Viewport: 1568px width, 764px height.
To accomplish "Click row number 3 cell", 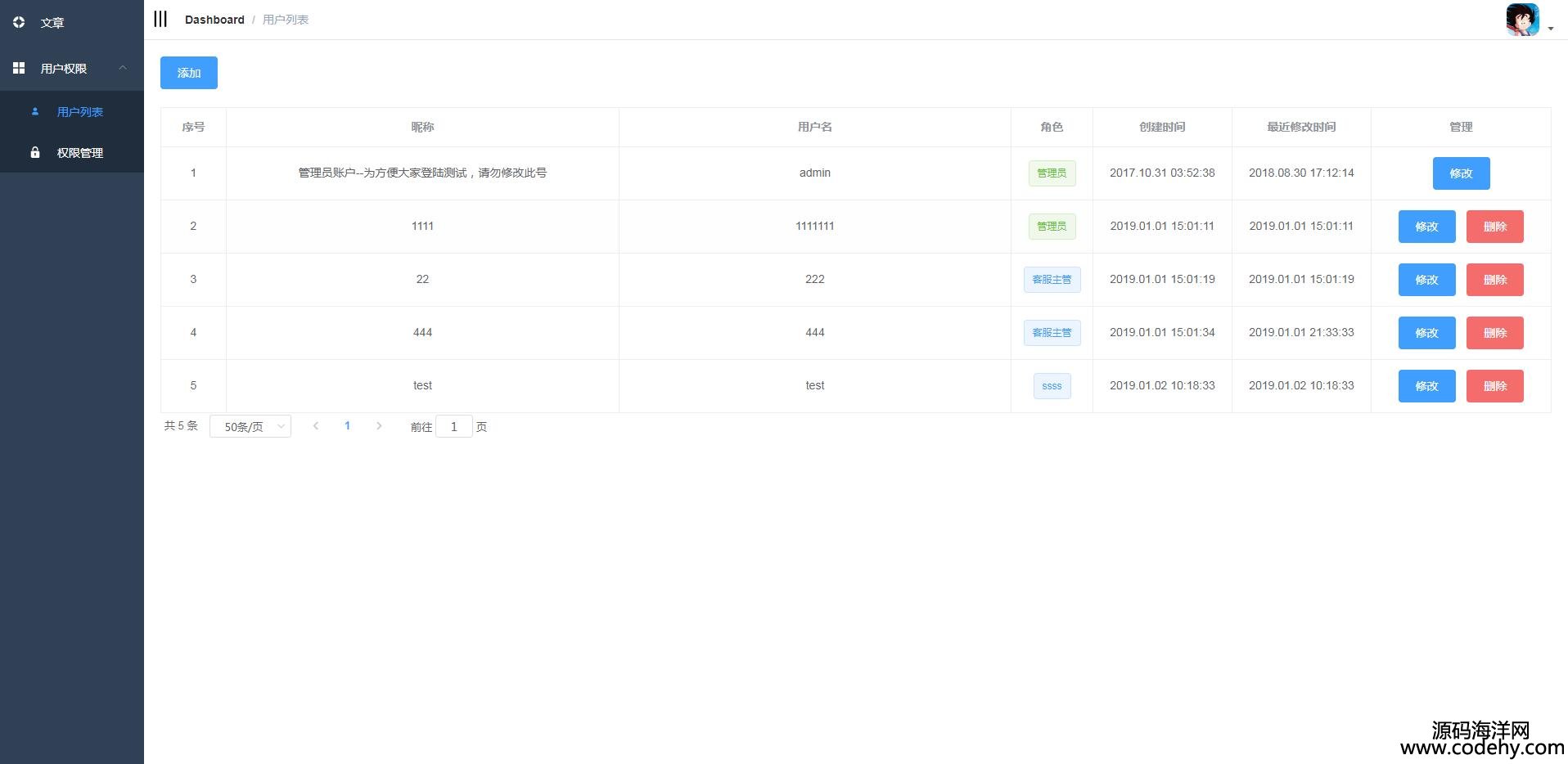I will [x=193, y=279].
